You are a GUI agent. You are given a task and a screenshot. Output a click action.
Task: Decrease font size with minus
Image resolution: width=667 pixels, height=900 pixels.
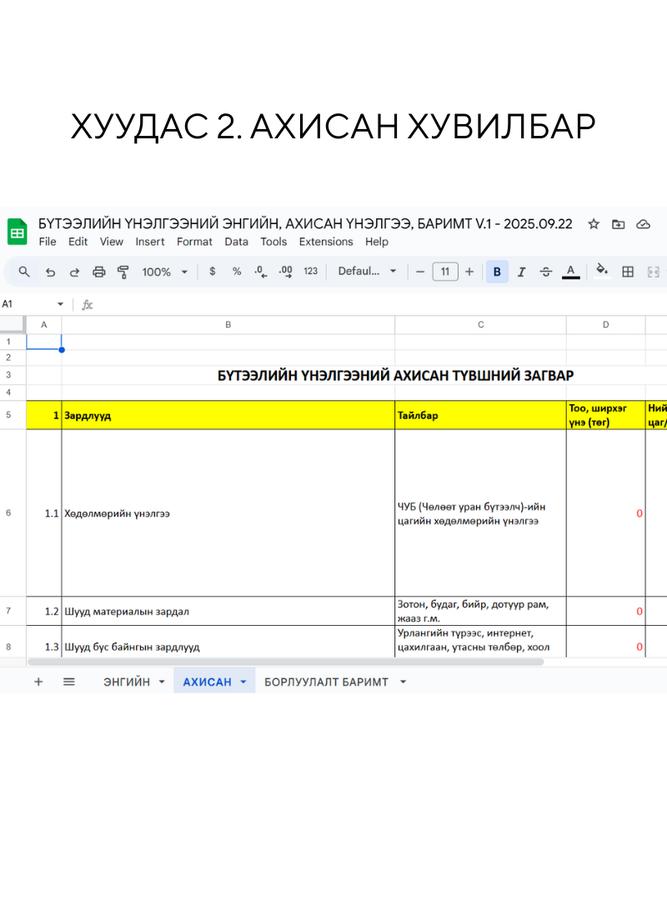pos(420,271)
